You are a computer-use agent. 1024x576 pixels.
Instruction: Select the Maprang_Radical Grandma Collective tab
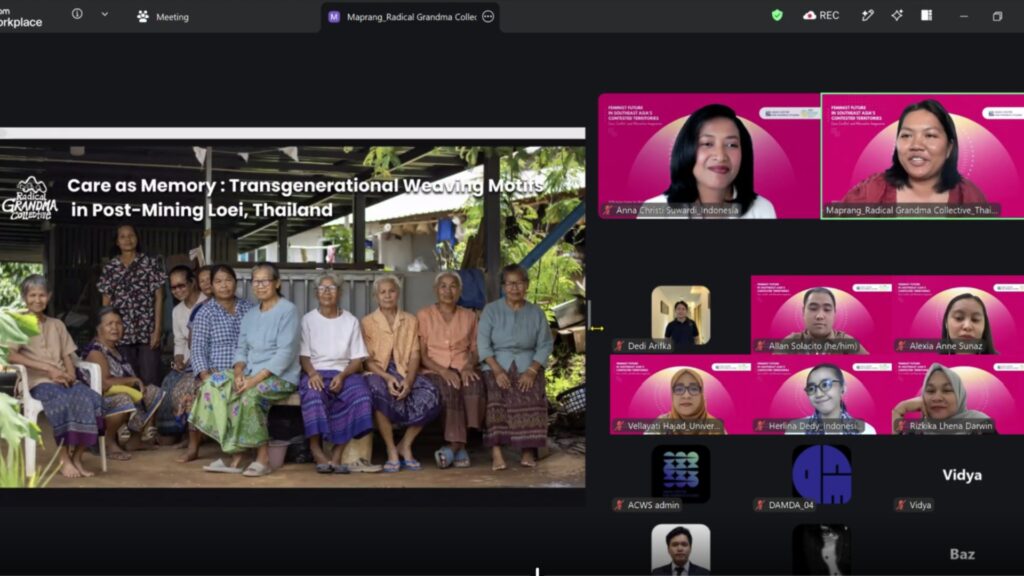point(410,17)
